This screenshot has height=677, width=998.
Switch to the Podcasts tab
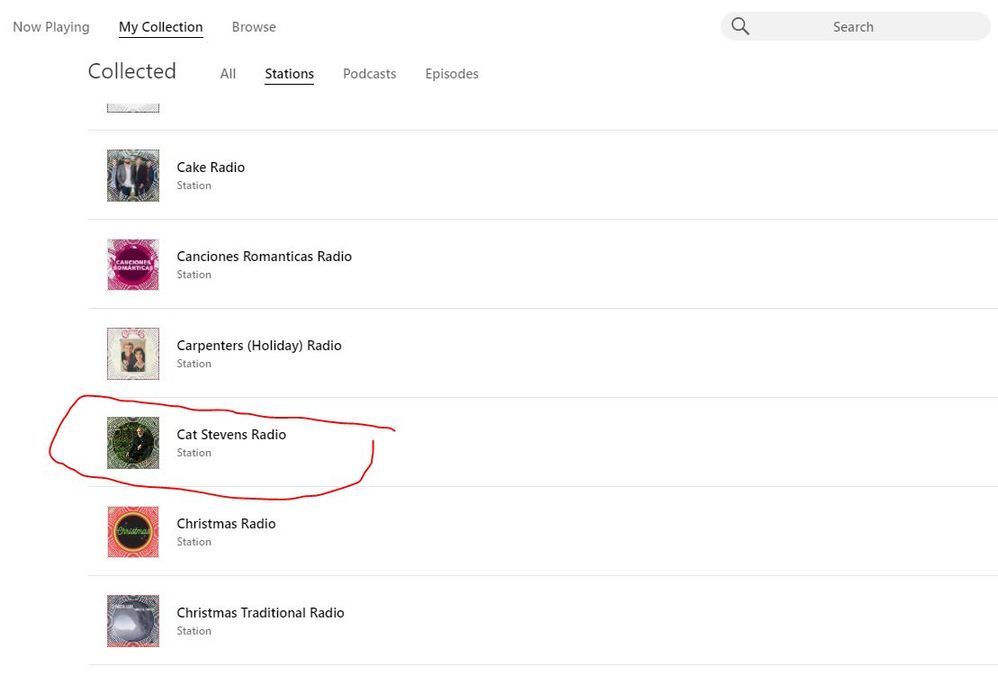coord(369,74)
